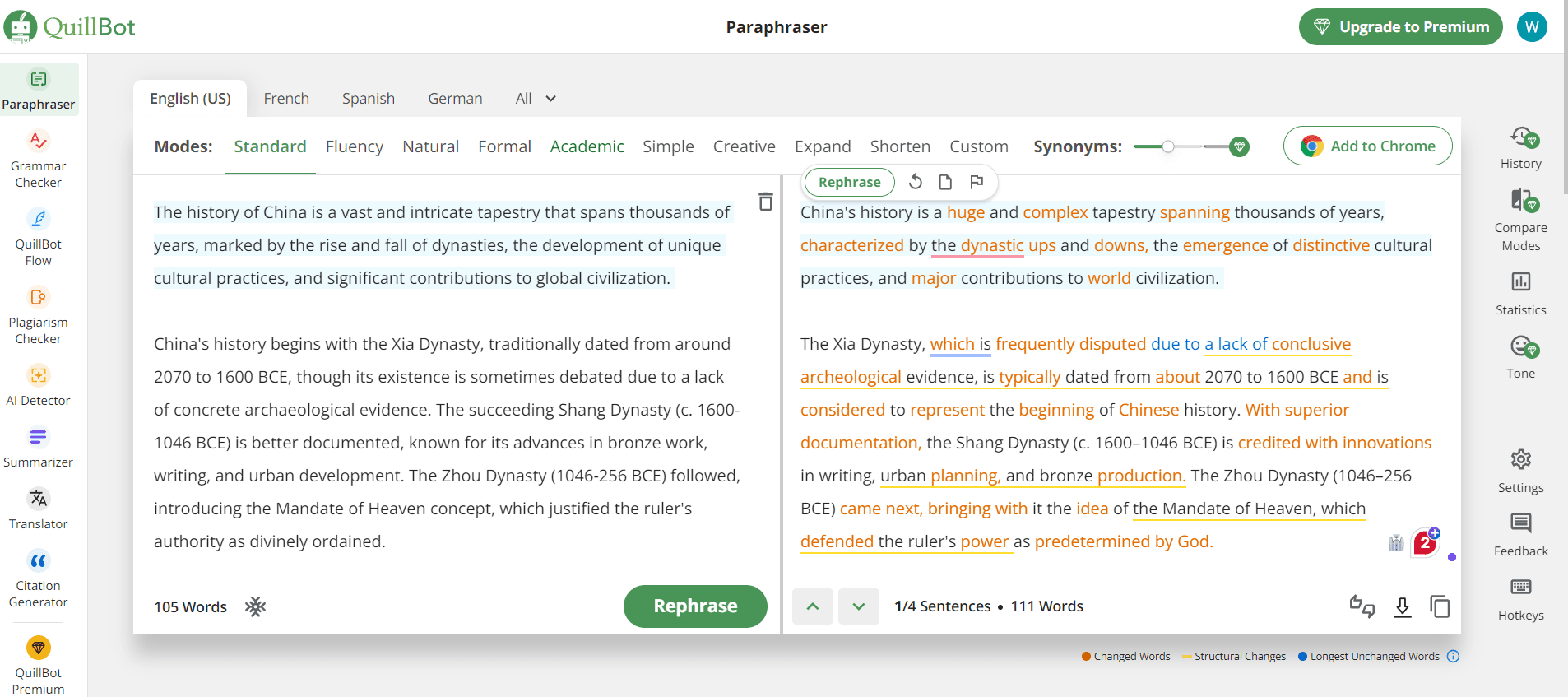Click Upgrade to Premium button

tap(1400, 27)
